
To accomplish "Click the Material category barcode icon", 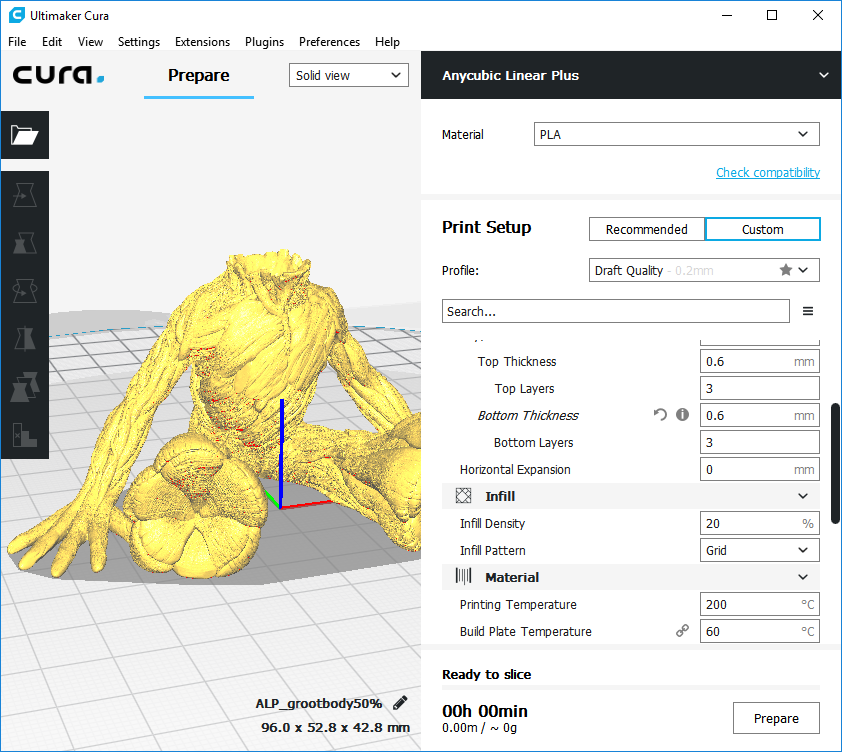I will [463, 576].
